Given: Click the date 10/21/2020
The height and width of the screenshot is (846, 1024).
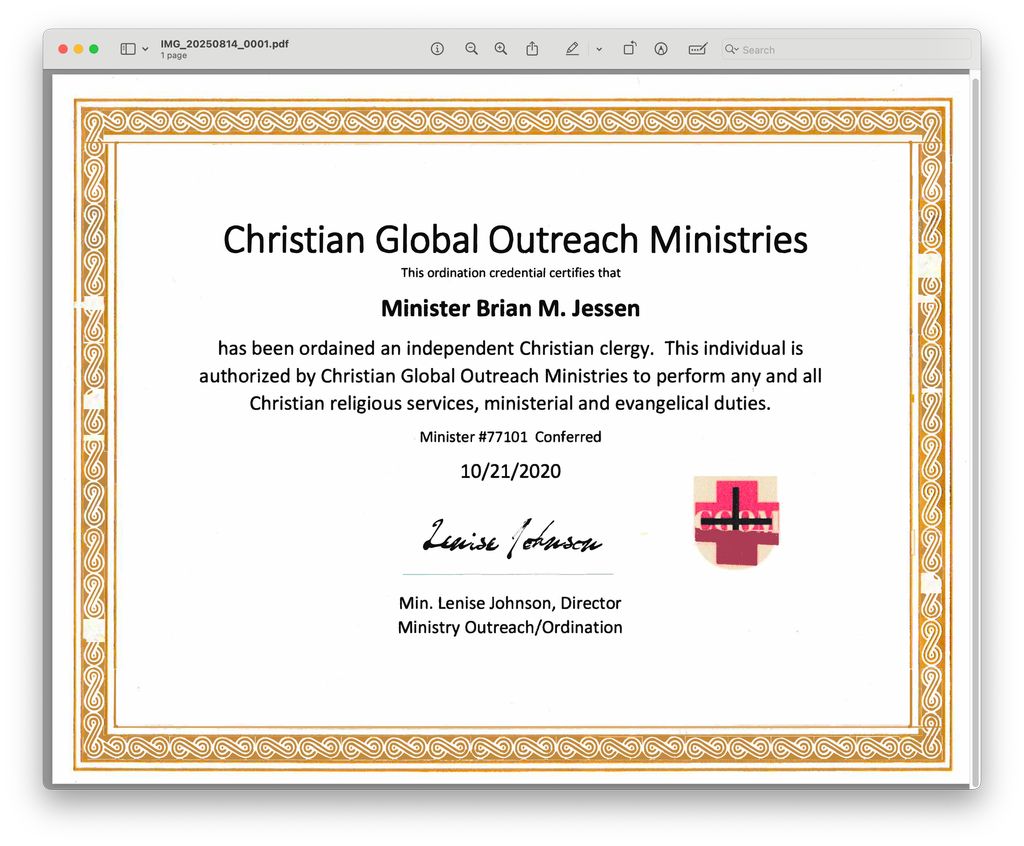Looking at the screenshot, I should click(511, 472).
